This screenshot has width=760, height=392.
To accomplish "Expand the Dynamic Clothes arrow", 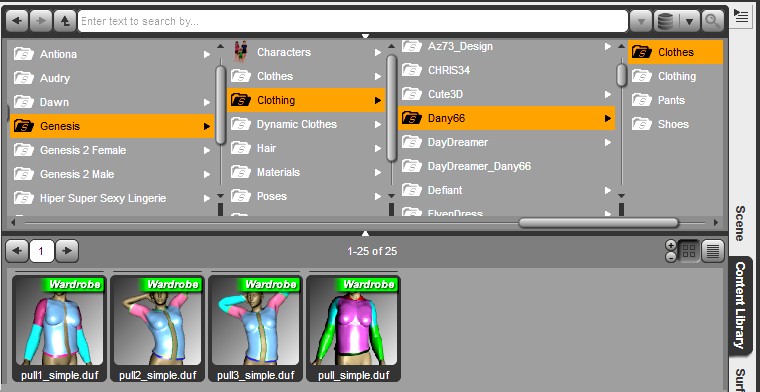I will coord(378,125).
